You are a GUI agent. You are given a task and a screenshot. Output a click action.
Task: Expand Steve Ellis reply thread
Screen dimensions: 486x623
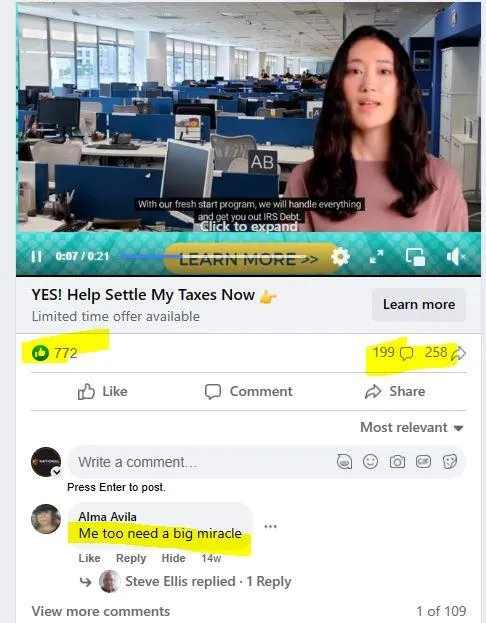[x=208, y=582]
